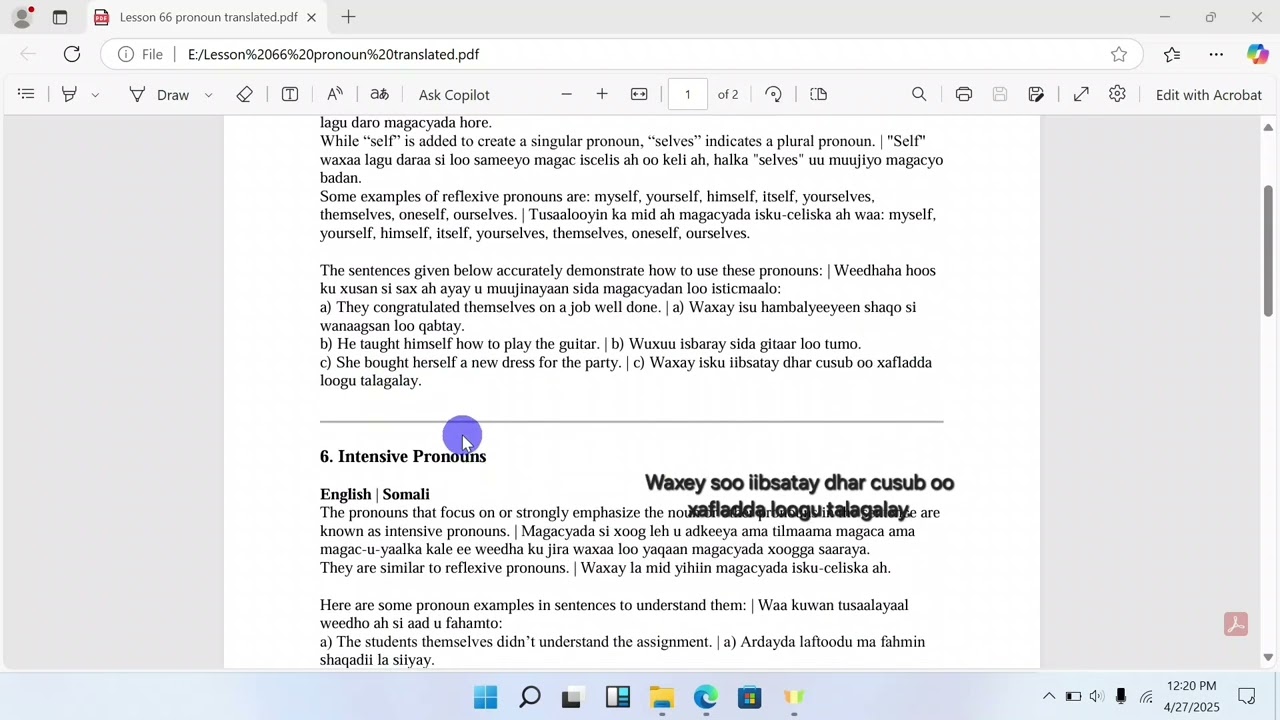Click the Save icon in the toolbar
Image resolution: width=1280 pixels, height=720 pixels.
1000,94
